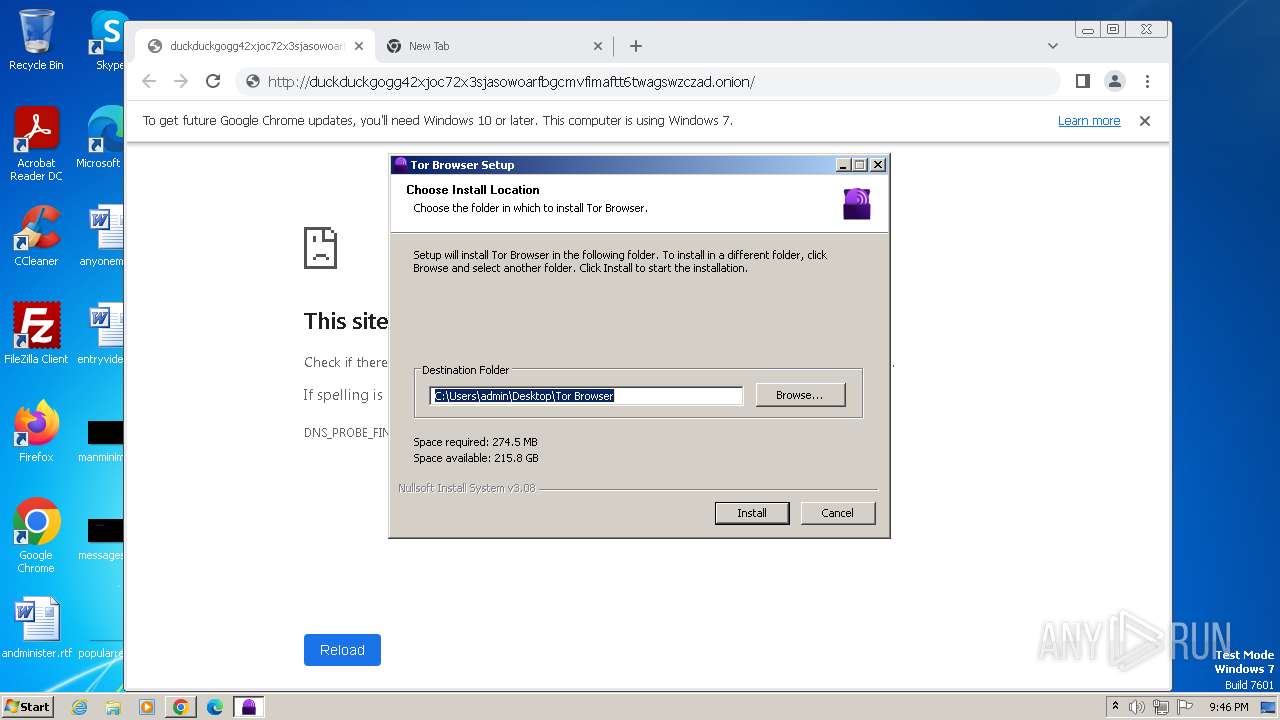Click the sad page error icon
Screen dimensions: 1280x720
click(320, 247)
